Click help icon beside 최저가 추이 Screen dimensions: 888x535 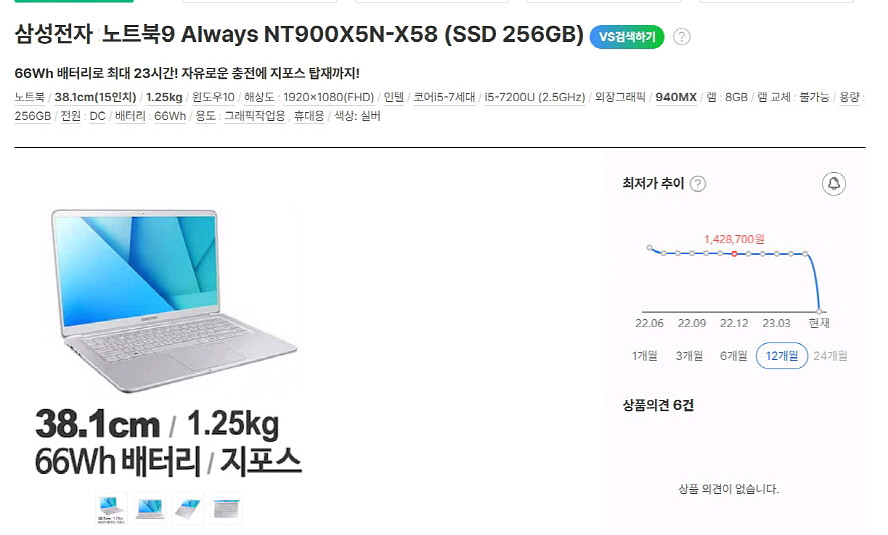pyautogui.click(x=698, y=183)
